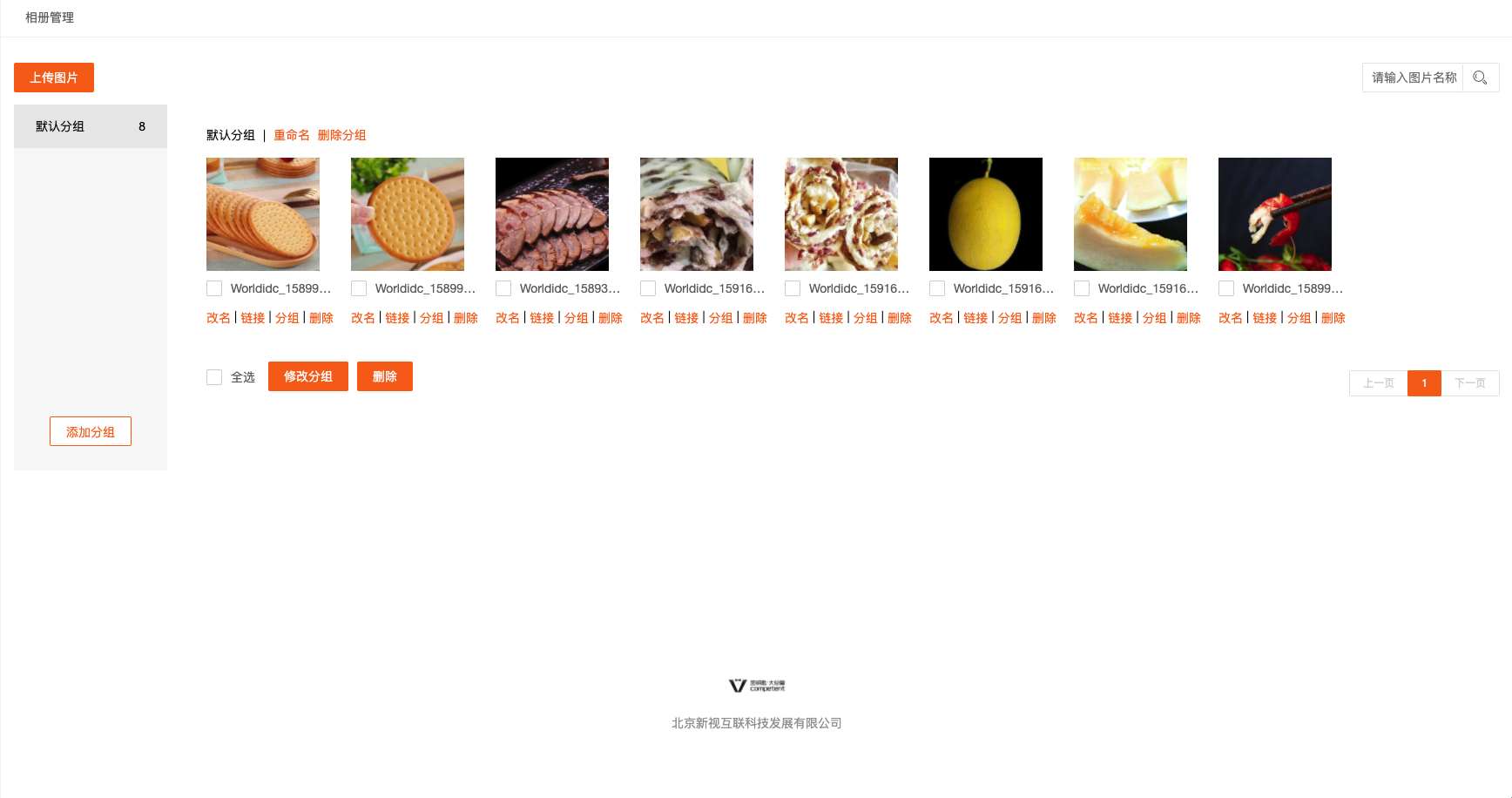Focus the image name search field
1512x798 pixels.
click(1413, 78)
